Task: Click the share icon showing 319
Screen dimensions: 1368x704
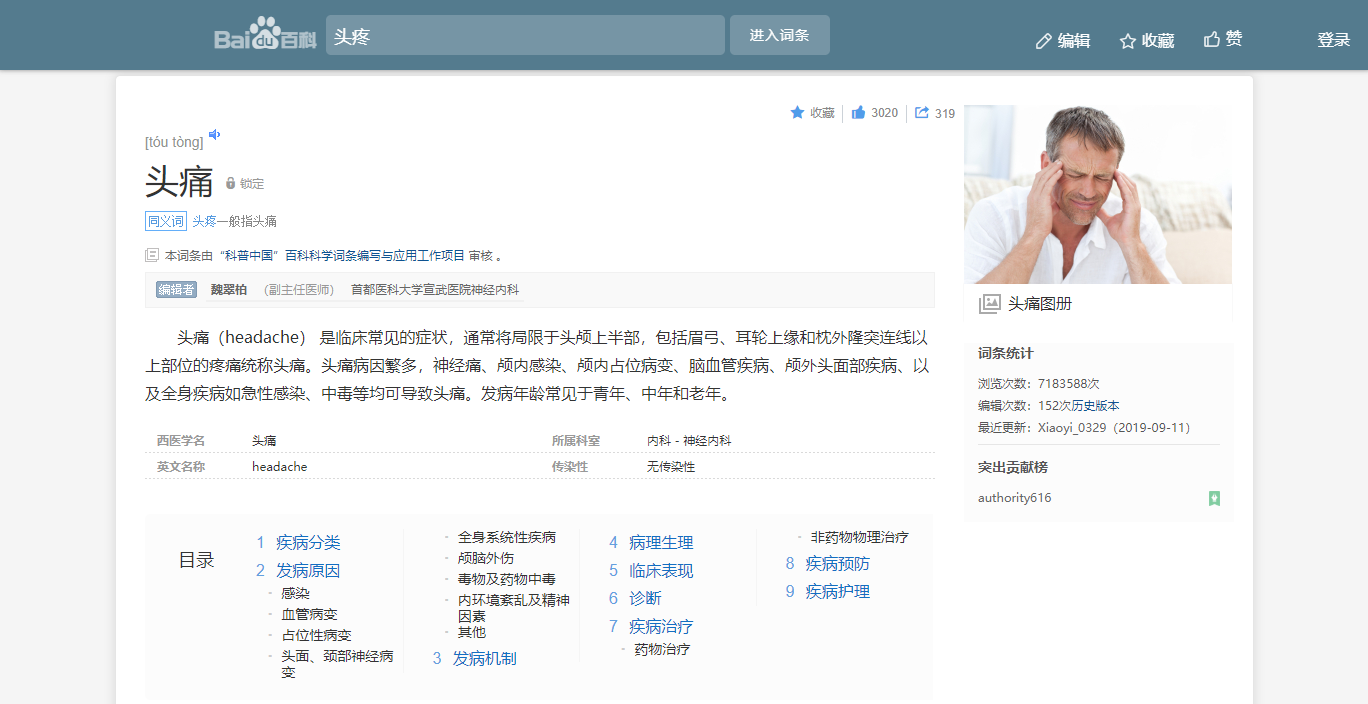Action: tap(922, 112)
